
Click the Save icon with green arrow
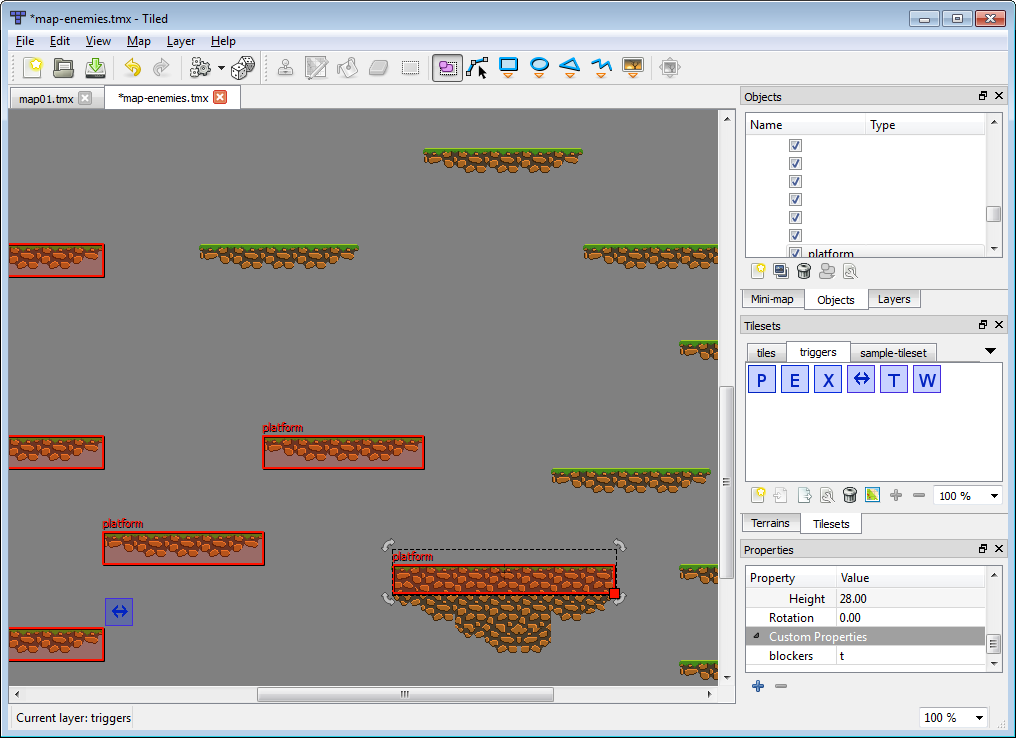tap(95, 67)
